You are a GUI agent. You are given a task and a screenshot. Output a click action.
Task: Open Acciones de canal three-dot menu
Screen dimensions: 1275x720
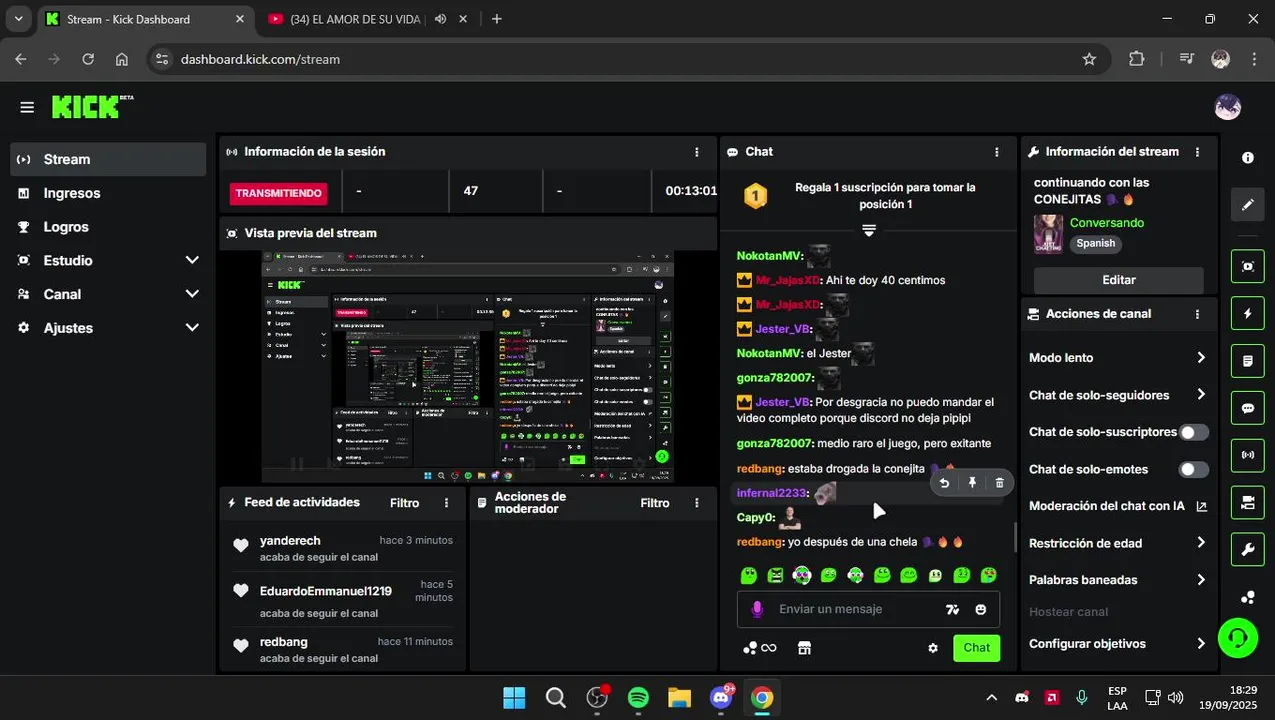[x=1197, y=314]
